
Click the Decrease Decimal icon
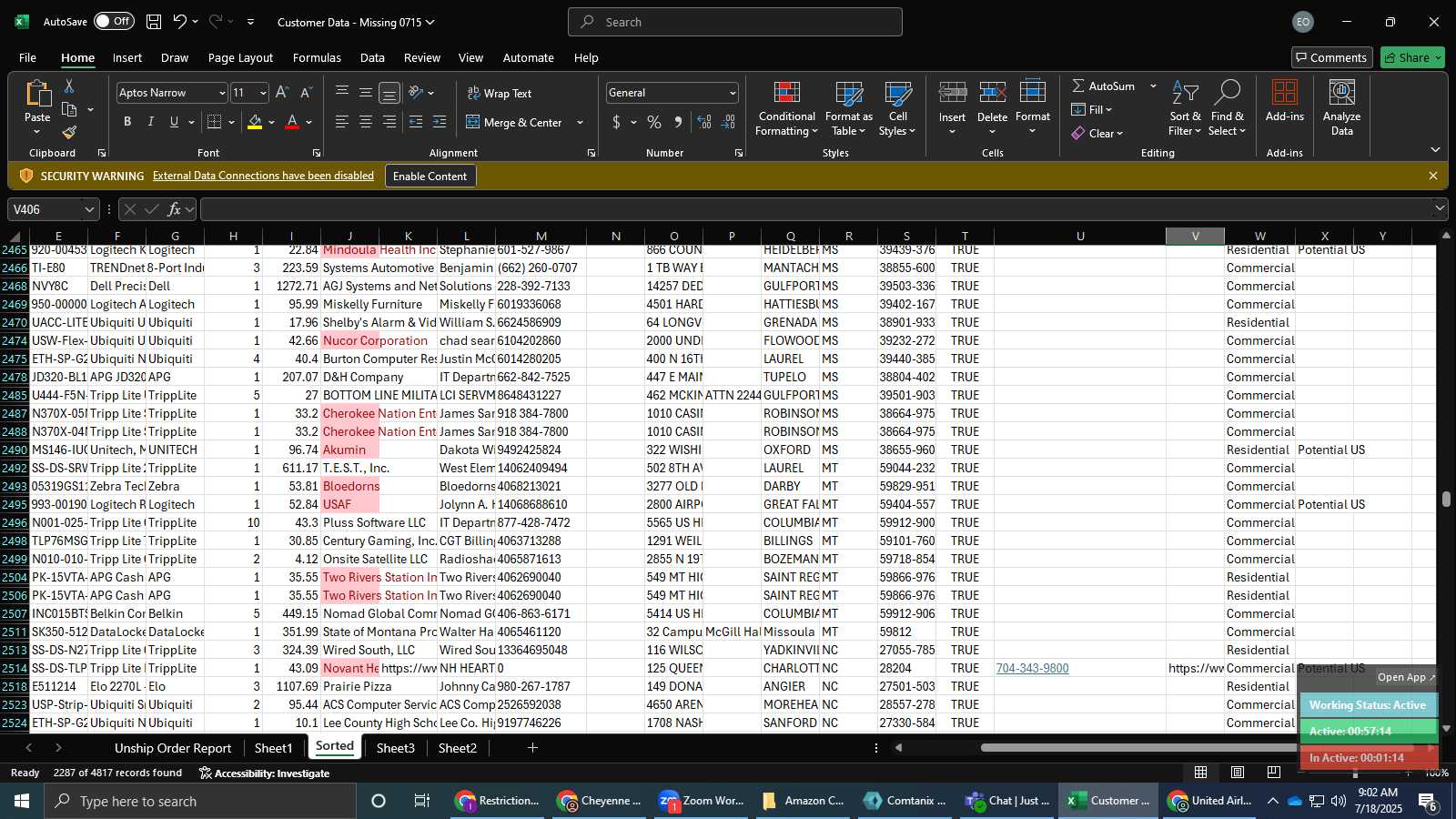click(x=728, y=122)
